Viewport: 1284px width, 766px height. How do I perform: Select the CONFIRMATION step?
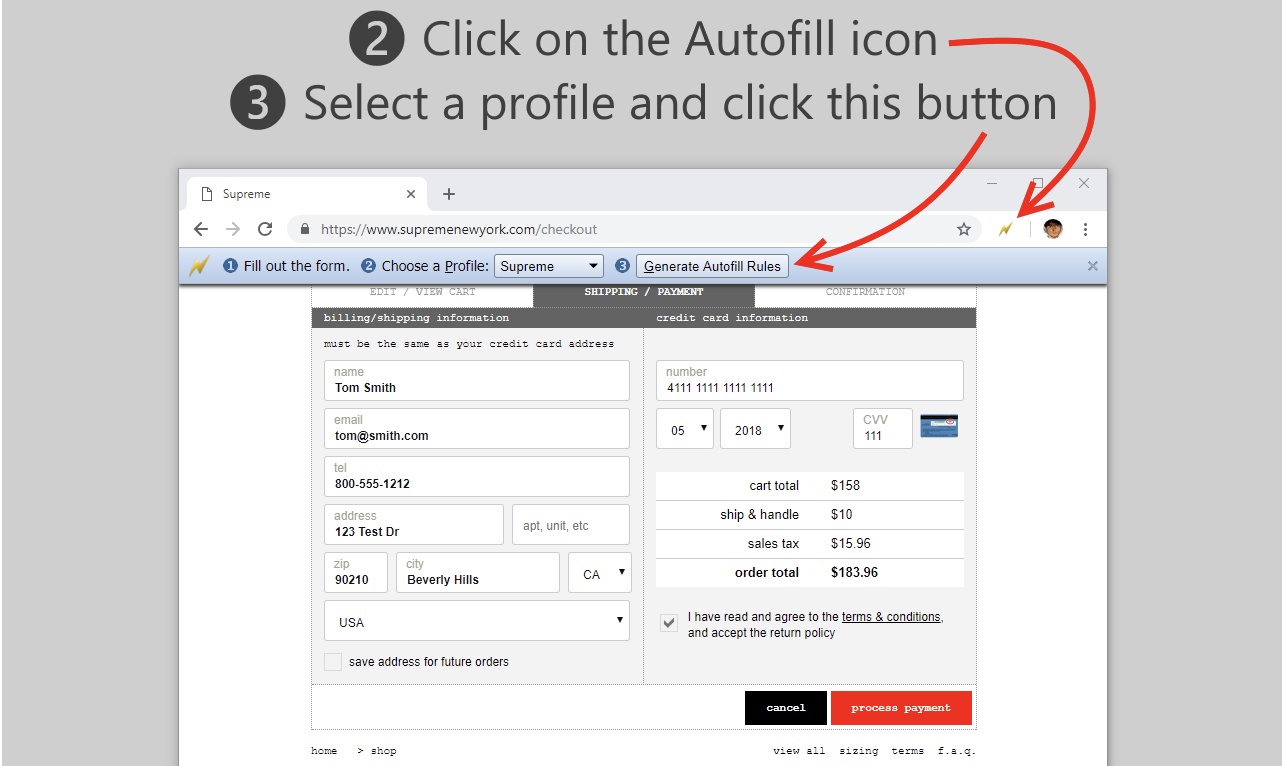(x=865, y=292)
